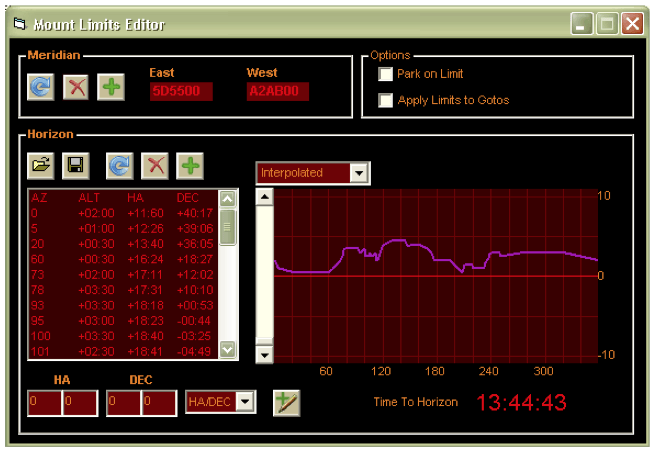Click the Horizon green plus add icon
The image size is (653, 450).
click(x=190, y=166)
